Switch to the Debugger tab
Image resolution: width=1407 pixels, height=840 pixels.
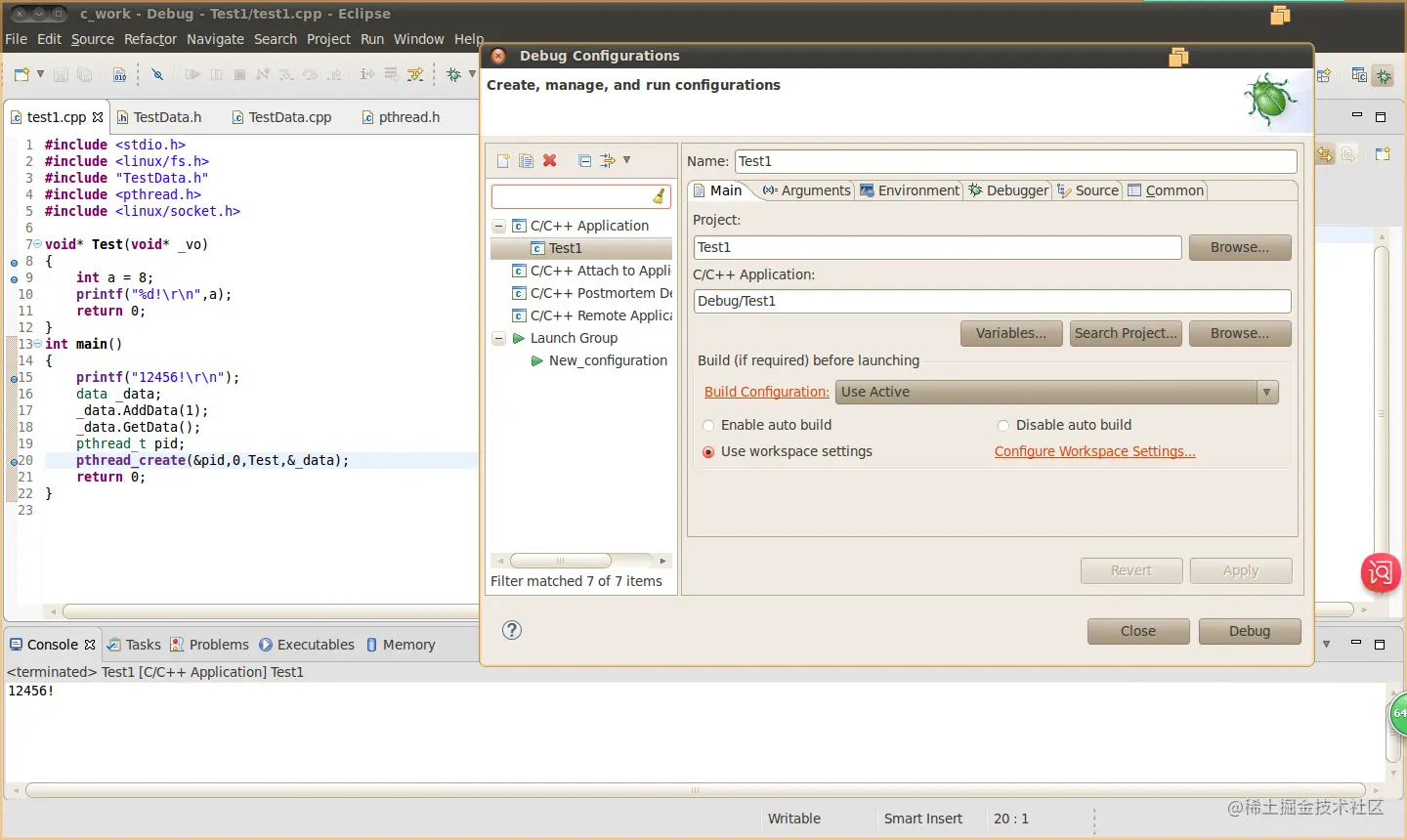point(1008,190)
